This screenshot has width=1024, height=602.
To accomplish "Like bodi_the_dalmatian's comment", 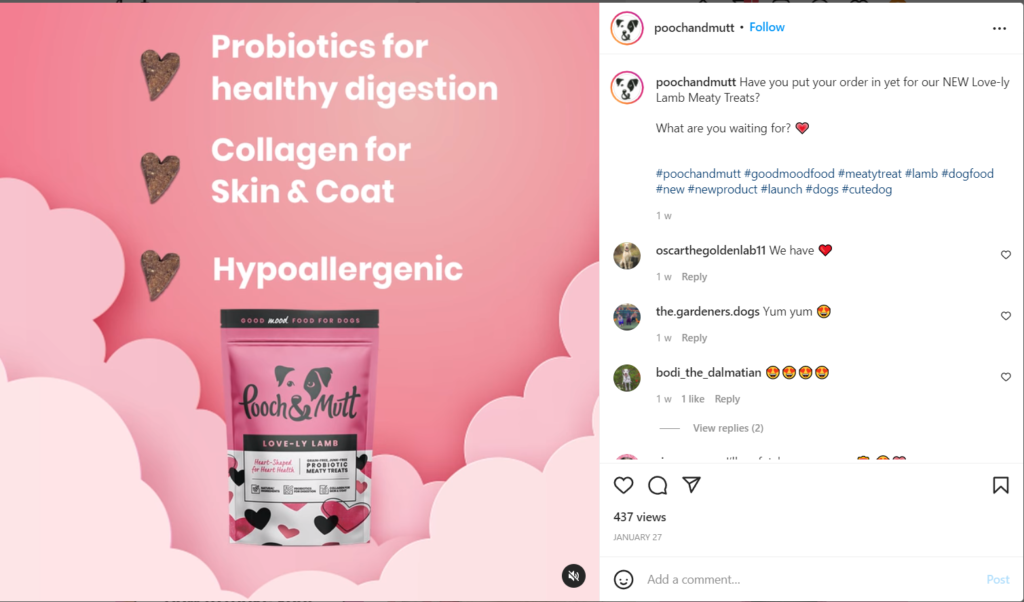I will (1006, 377).
